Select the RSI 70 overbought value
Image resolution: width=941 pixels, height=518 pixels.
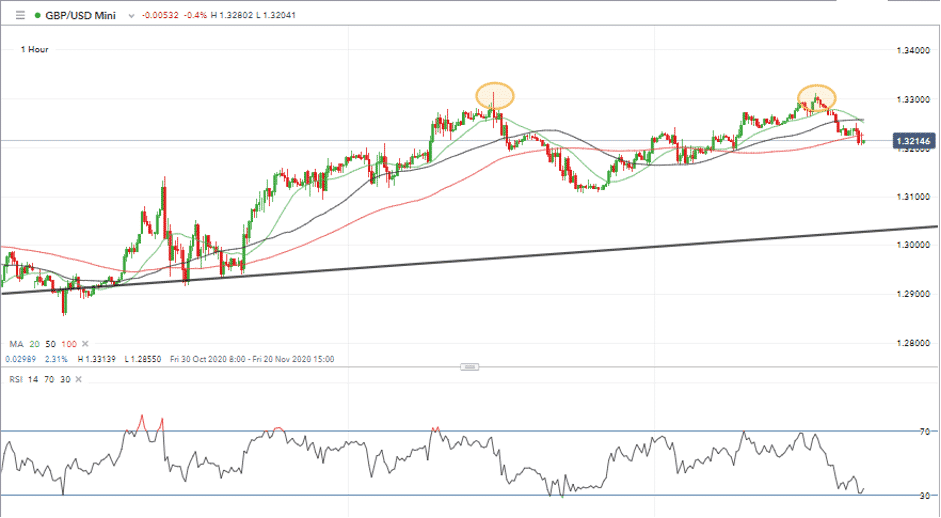coord(48,379)
